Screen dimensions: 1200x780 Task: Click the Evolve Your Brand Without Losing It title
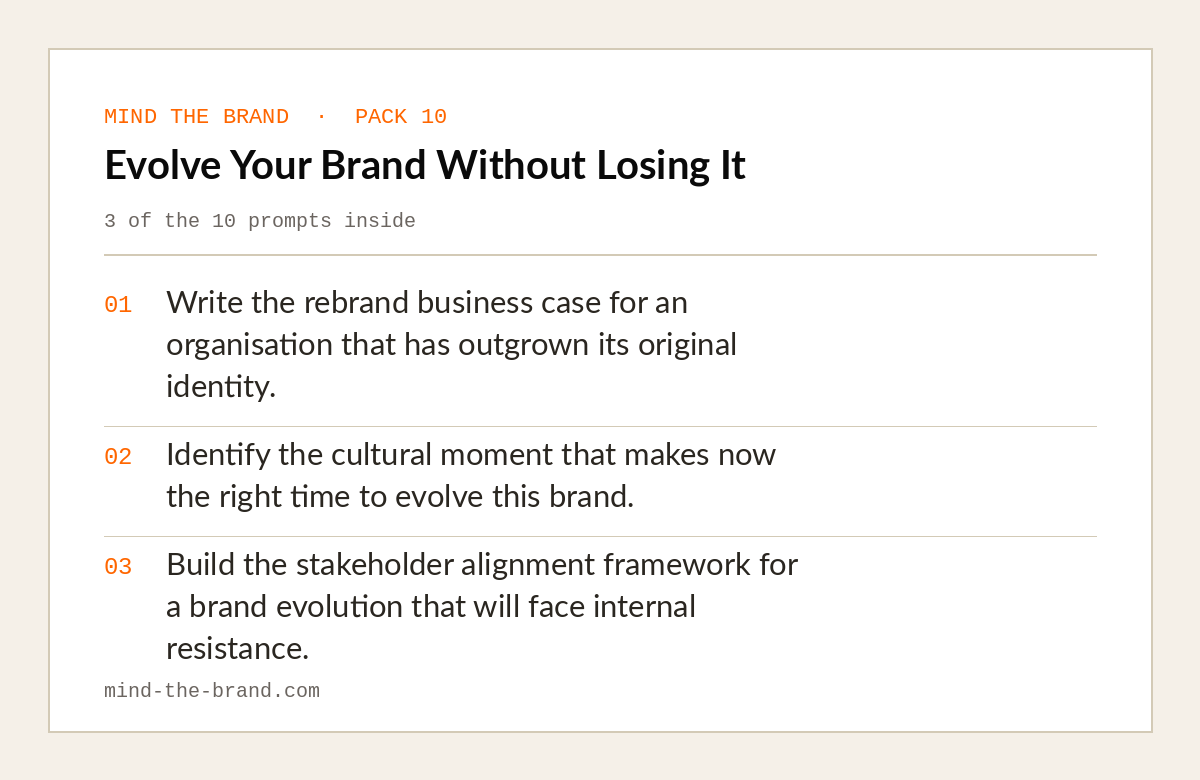(x=425, y=165)
